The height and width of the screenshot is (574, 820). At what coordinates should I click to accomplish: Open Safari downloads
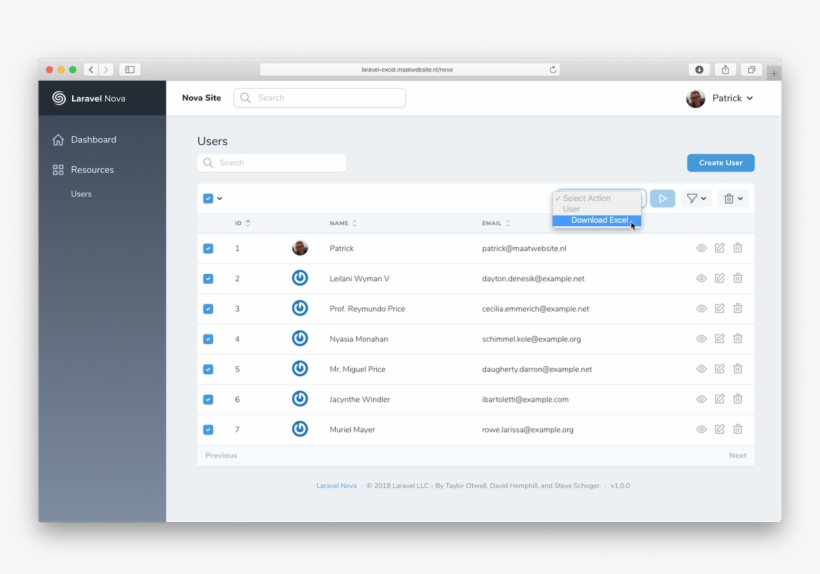(x=699, y=70)
